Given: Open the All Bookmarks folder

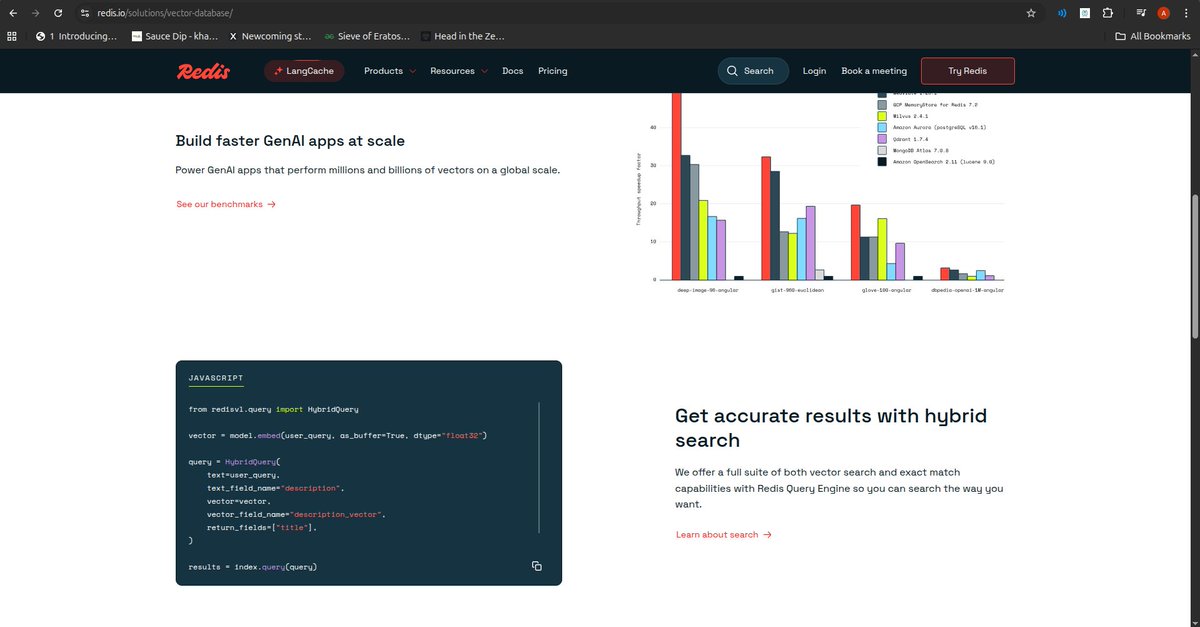Looking at the screenshot, I should point(1153,36).
